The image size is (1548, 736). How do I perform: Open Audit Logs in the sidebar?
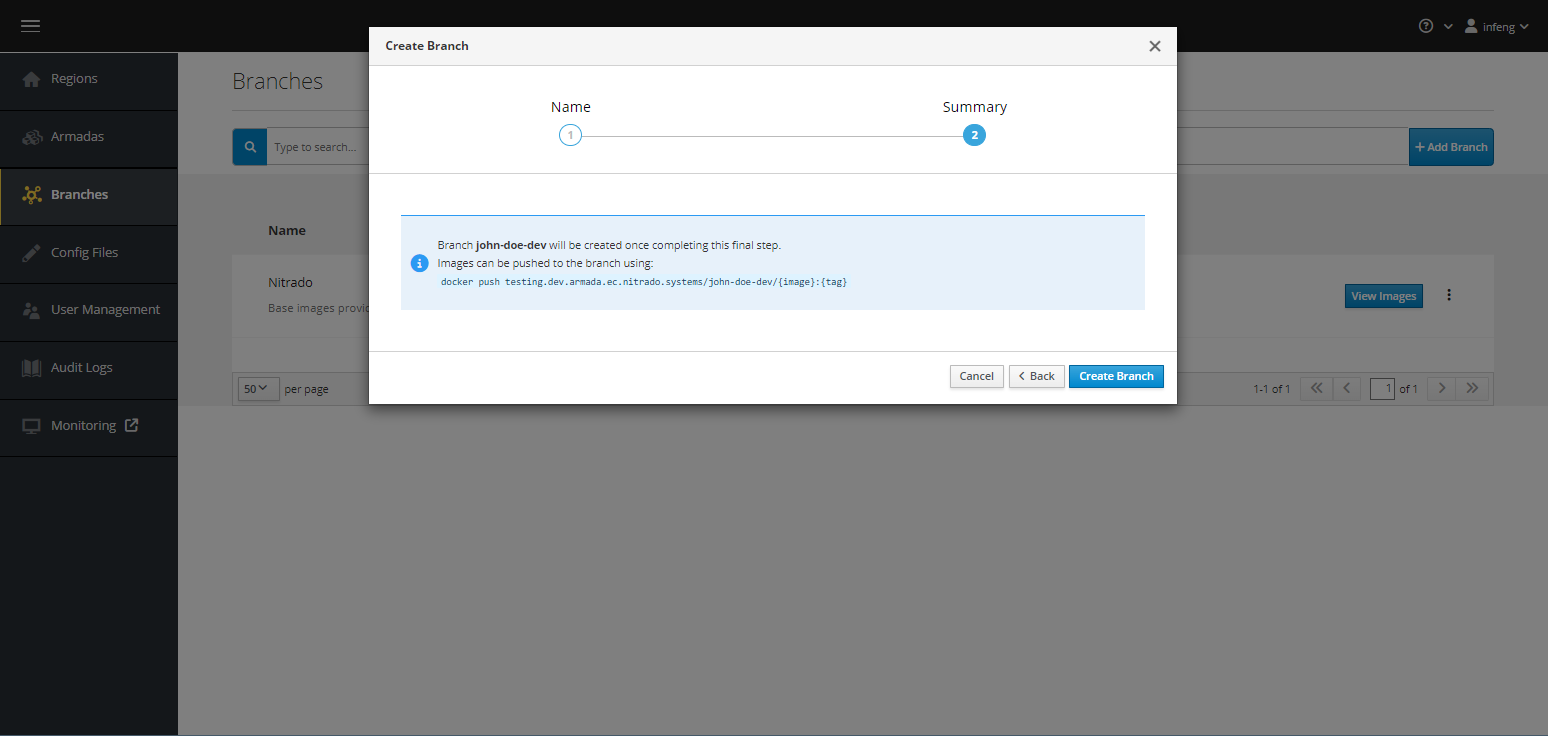coord(89,368)
